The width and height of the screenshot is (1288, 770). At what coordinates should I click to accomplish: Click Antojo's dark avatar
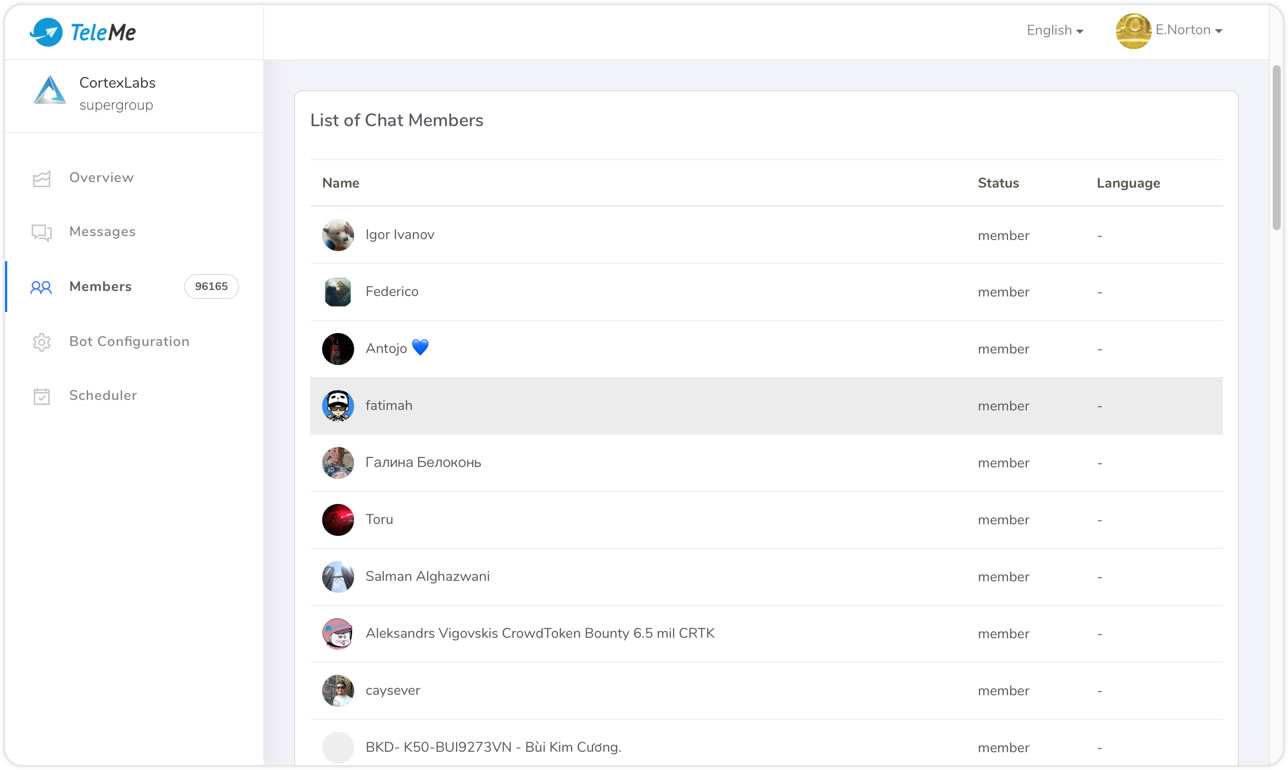pyautogui.click(x=338, y=349)
